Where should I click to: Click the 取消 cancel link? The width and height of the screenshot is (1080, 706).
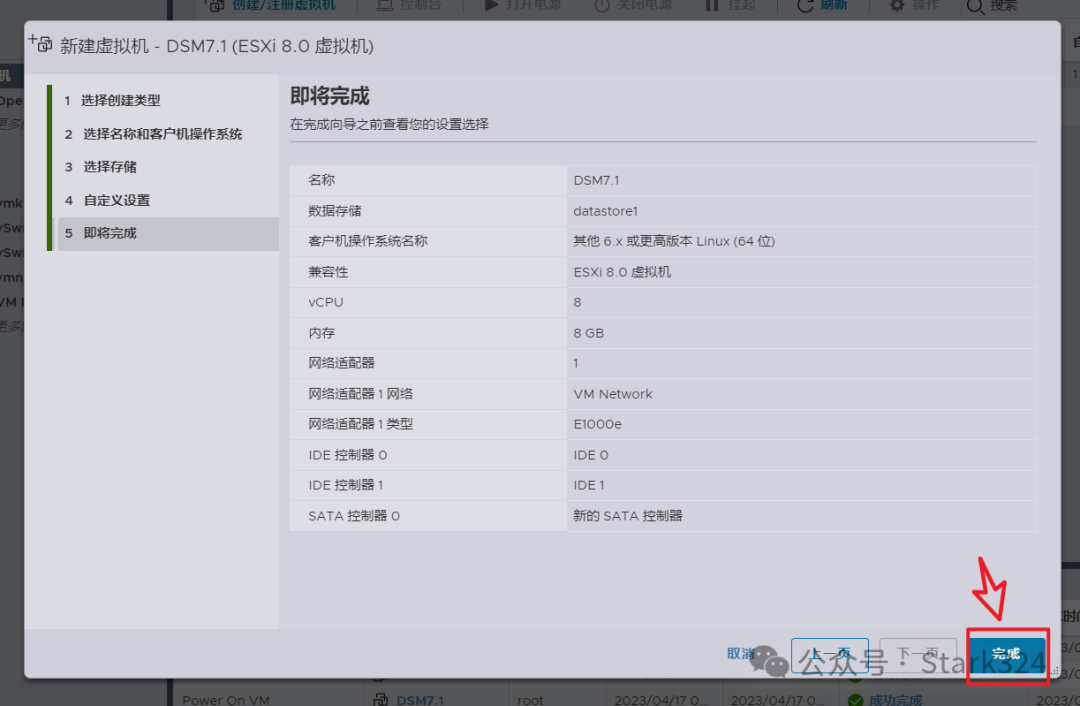coord(741,650)
